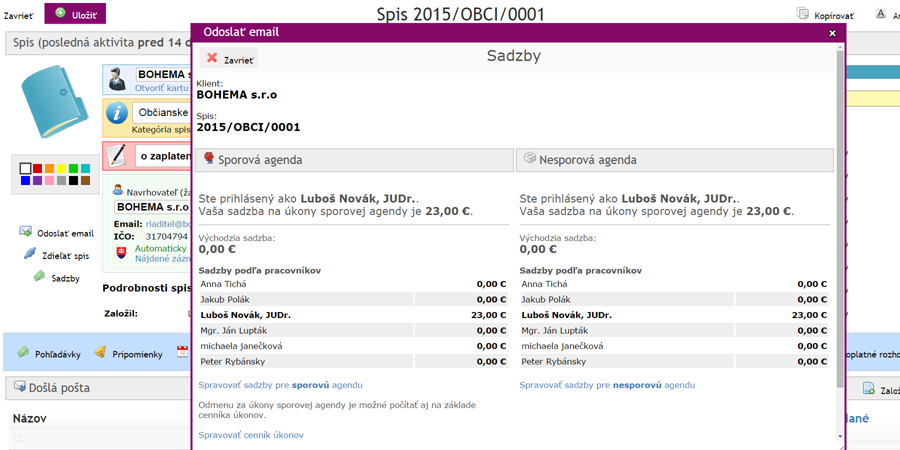This screenshot has height=450, width=900.
Task: Click the Navrhovateľ field 'BOHEMA s.r.o'
Action: (x=153, y=206)
